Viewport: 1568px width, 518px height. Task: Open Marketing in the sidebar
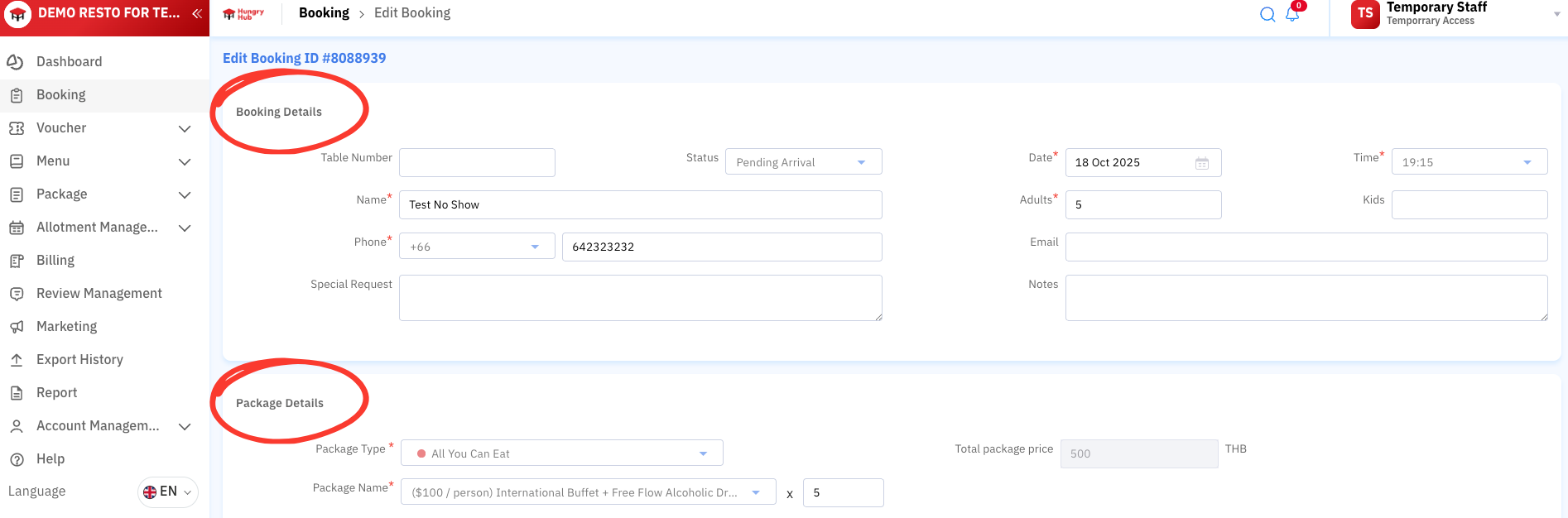(x=104, y=327)
